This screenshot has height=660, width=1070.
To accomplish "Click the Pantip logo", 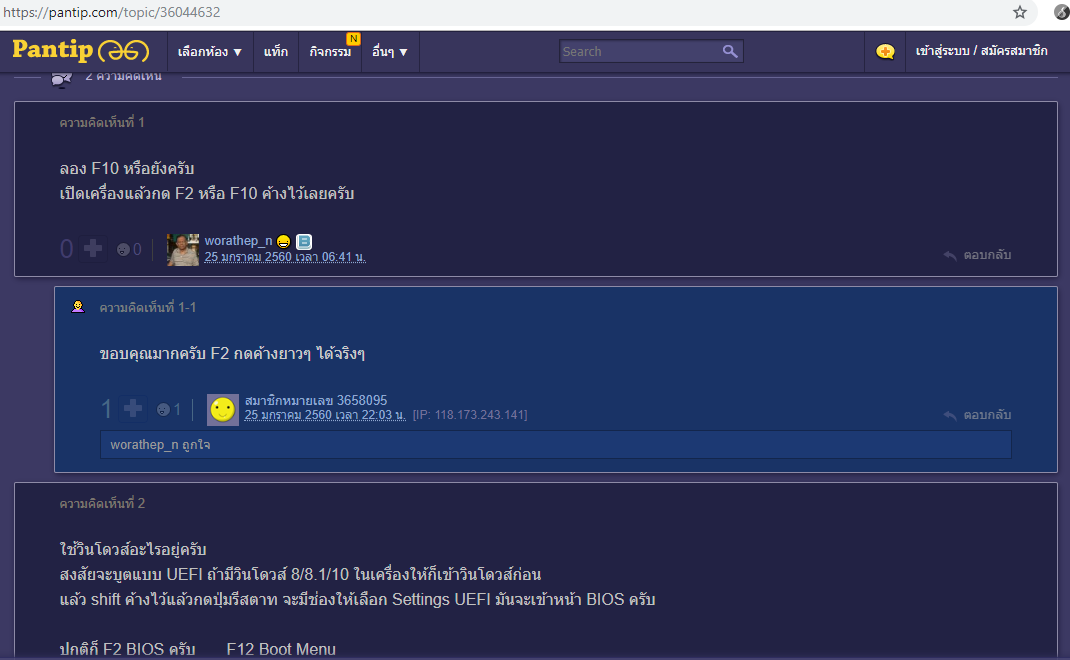I will pos(80,51).
